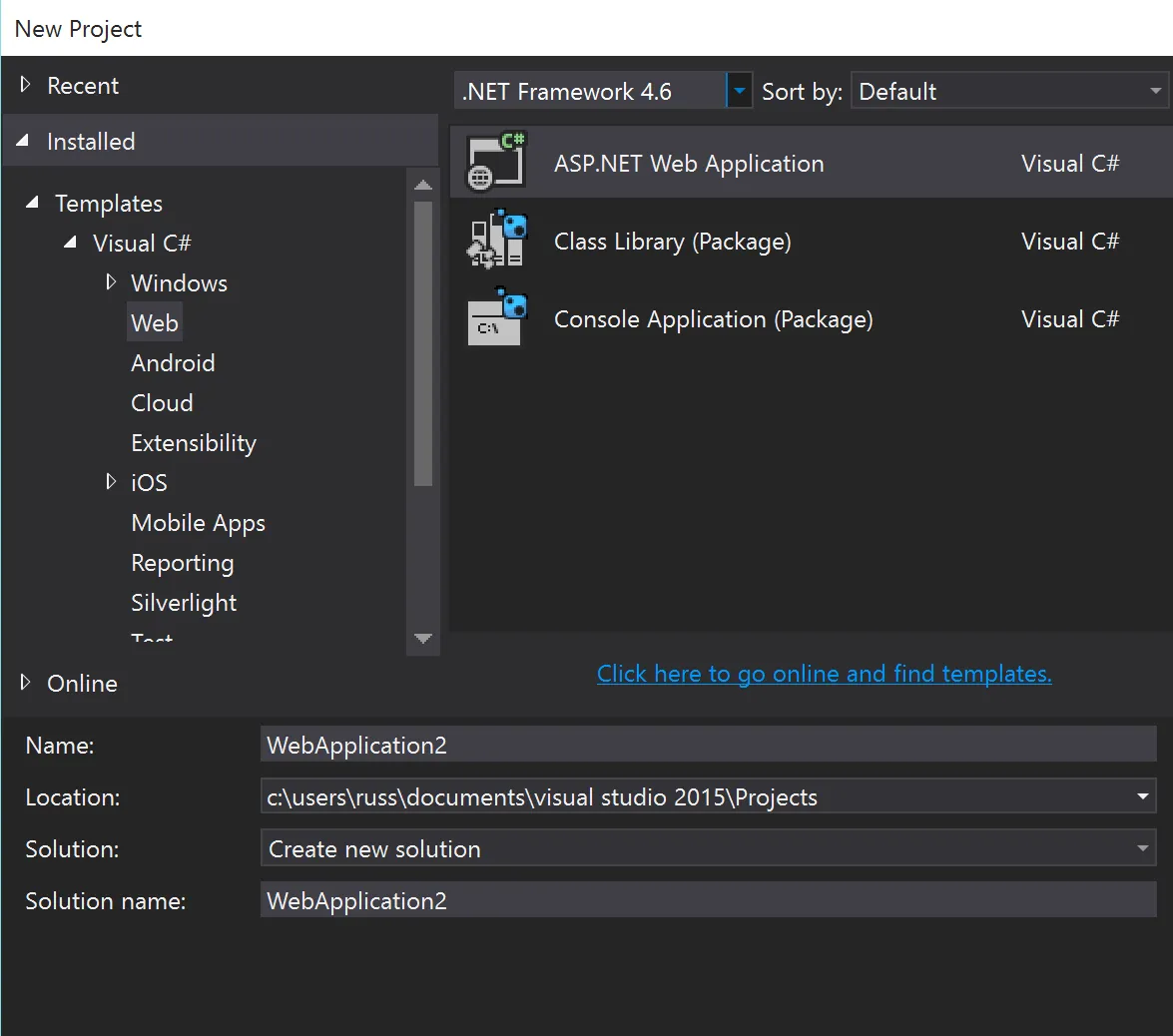Screen dimensions: 1173x1036
Task: Collapse the Installed section arrow
Action: (x=24, y=142)
